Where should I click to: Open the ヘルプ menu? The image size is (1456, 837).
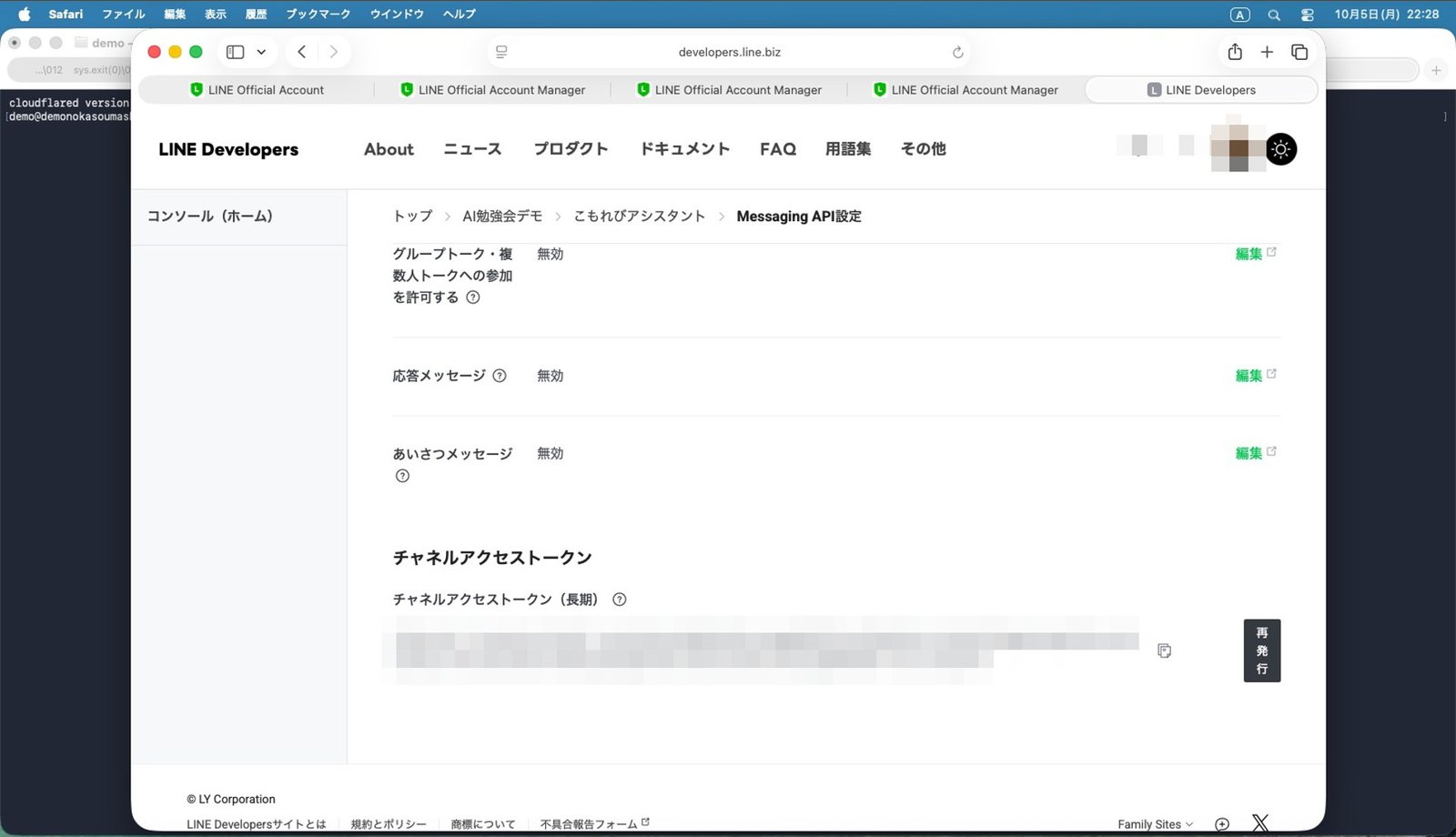tap(460, 14)
